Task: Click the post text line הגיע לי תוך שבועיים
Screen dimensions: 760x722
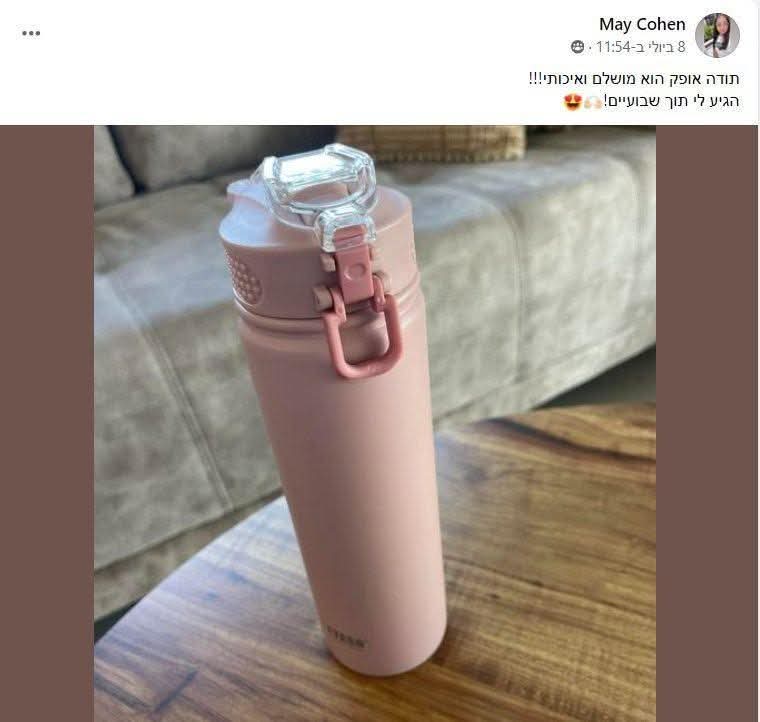Action: [672, 102]
